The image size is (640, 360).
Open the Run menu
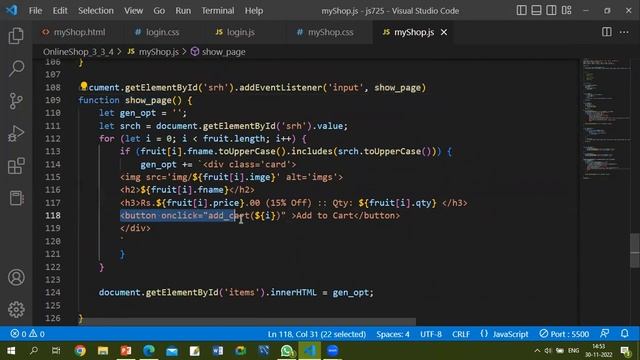(183, 11)
